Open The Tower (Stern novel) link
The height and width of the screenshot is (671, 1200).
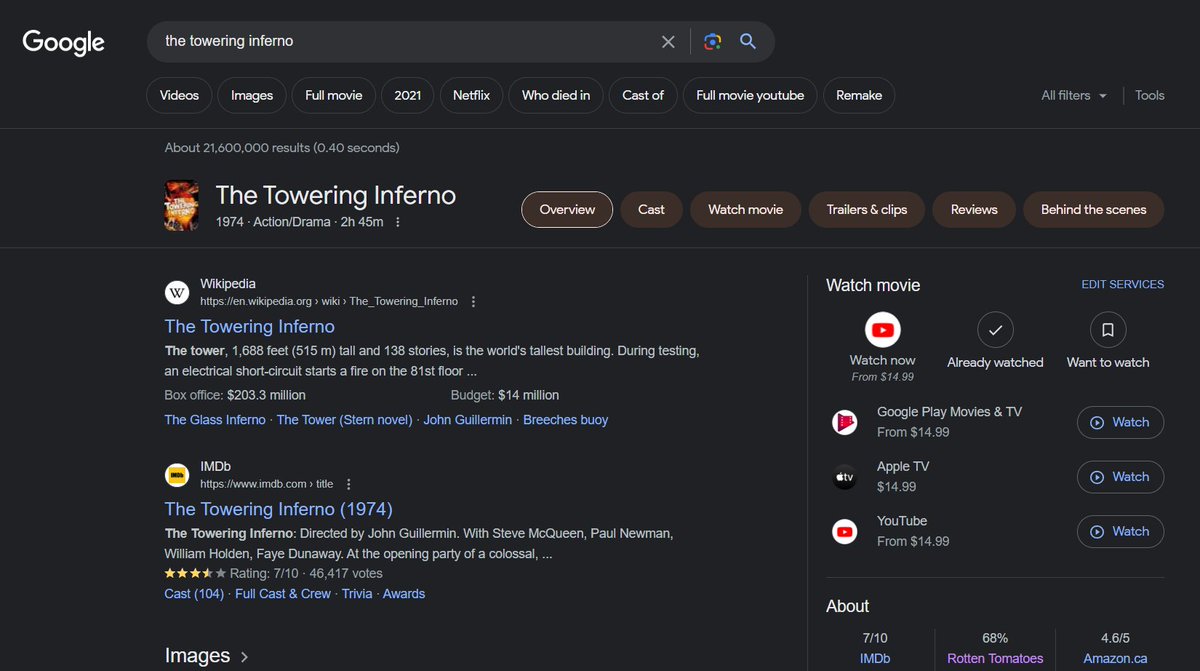(344, 420)
